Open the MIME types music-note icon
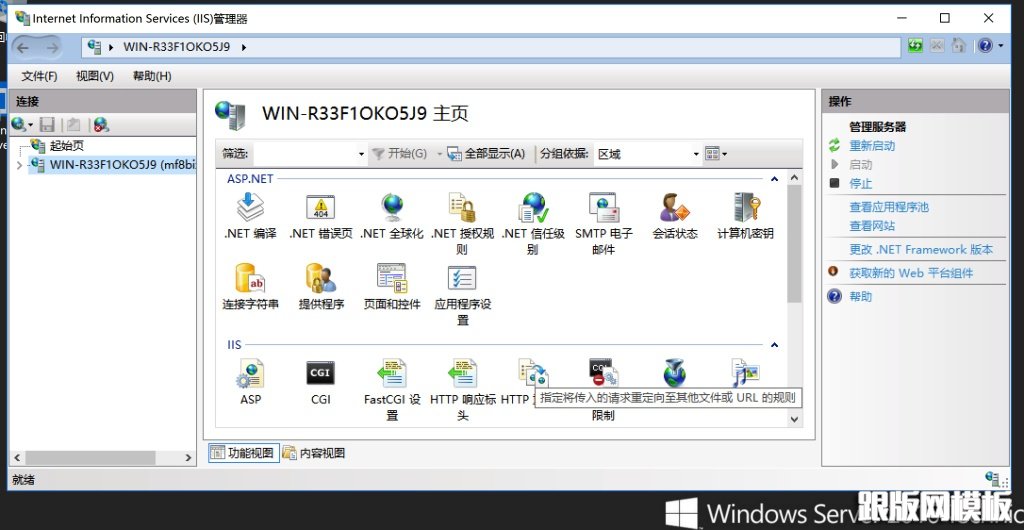Viewport: 1024px width, 530px height. [x=745, y=373]
